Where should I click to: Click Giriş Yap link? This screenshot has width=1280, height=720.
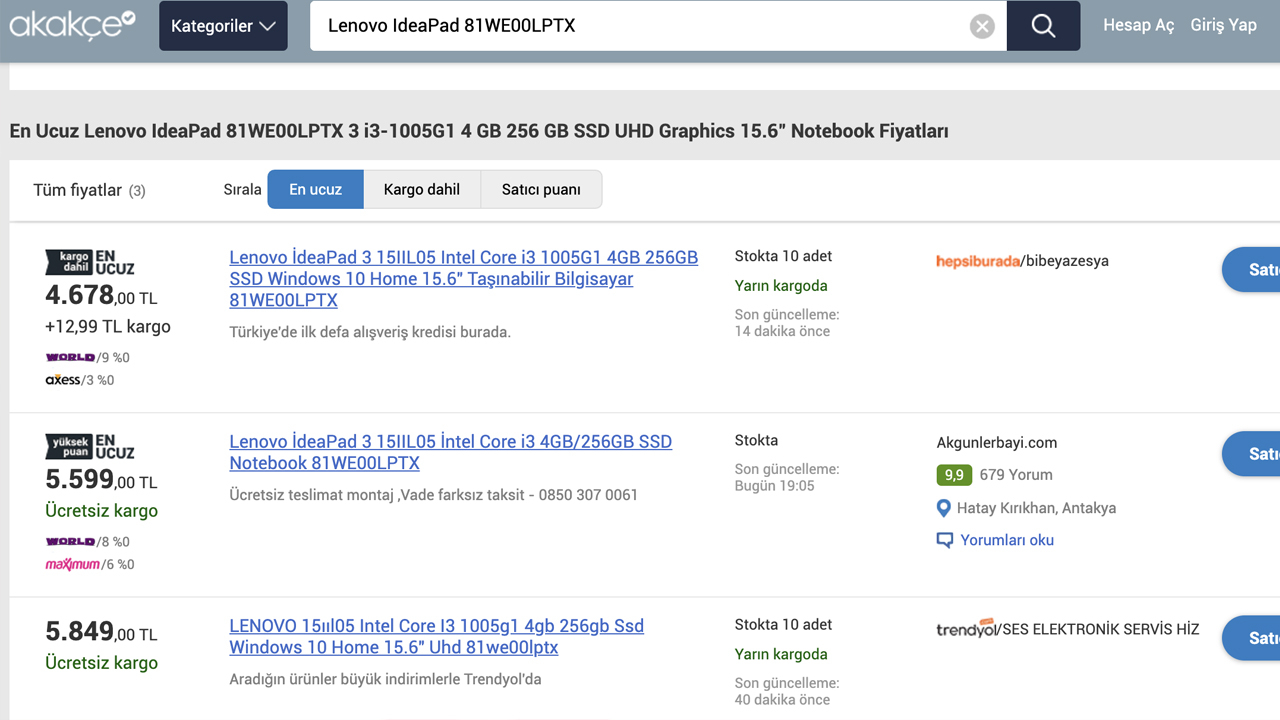point(1223,25)
